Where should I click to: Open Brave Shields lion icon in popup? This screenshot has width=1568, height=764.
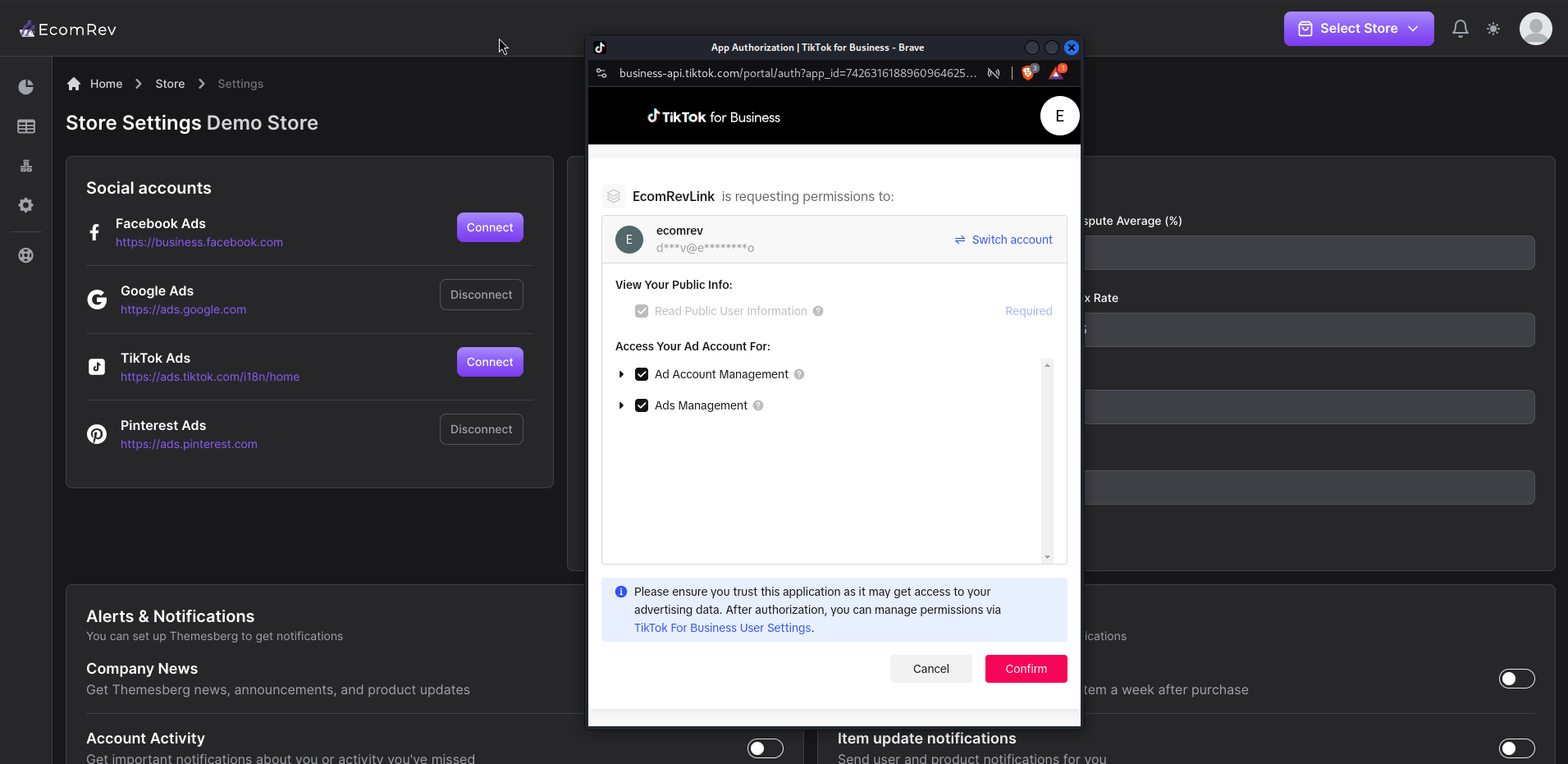[1028, 73]
